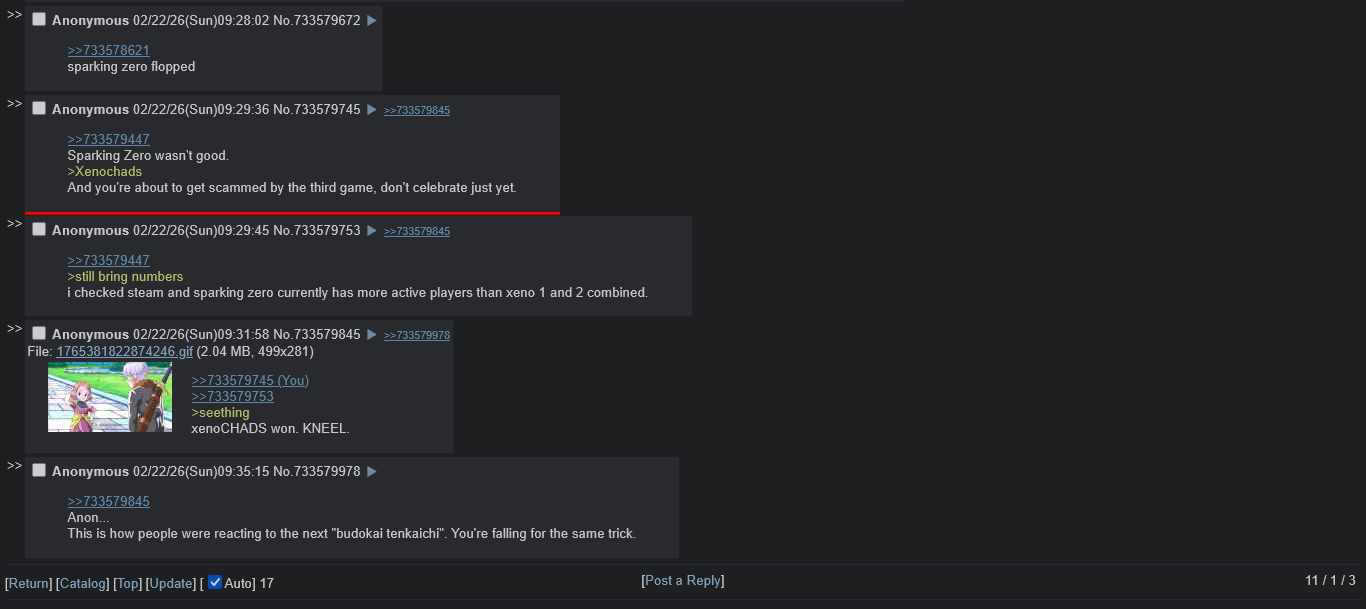The image size is (1366, 609).
Task: Select checkbox on post No.733579845
Action: tap(39, 333)
